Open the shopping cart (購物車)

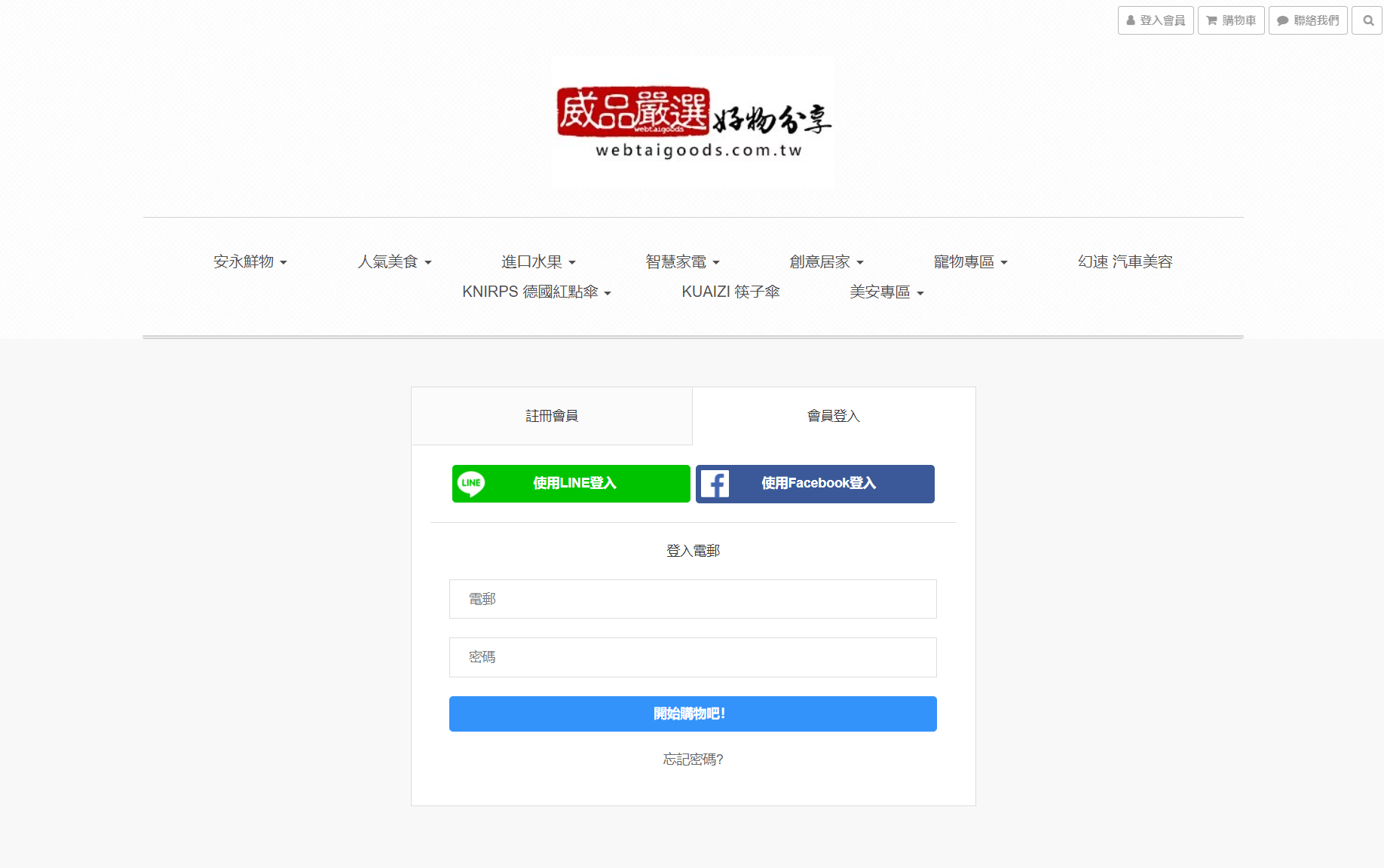pyautogui.click(x=1231, y=20)
